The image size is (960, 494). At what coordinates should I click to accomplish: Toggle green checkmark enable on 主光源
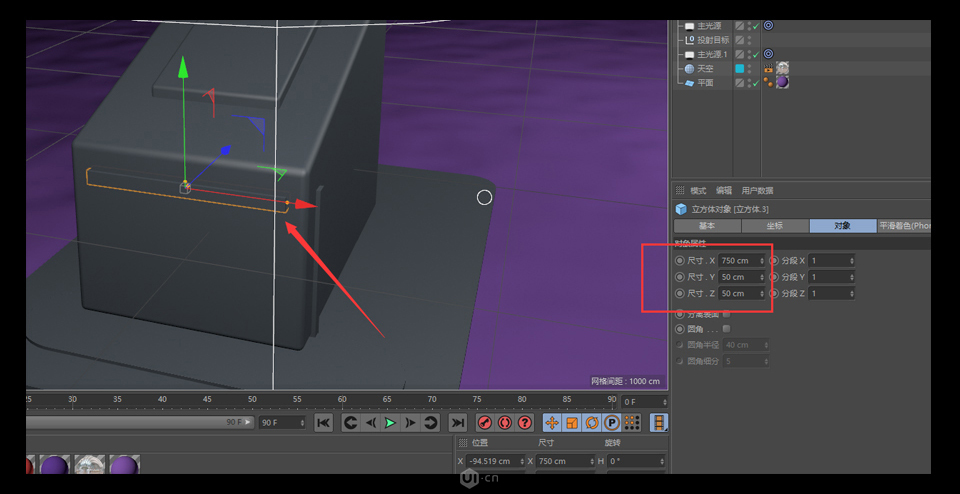(756, 26)
